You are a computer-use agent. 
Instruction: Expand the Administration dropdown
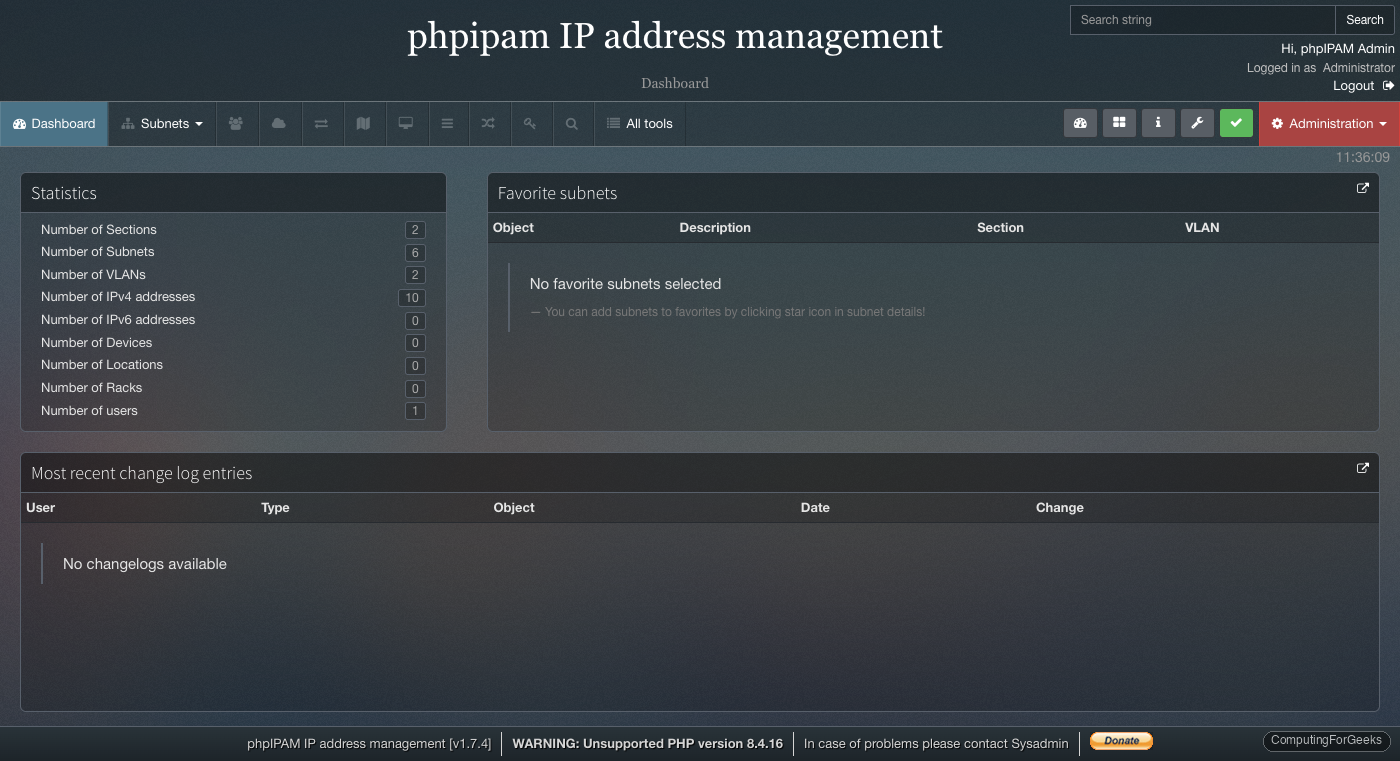coord(1328,123)
